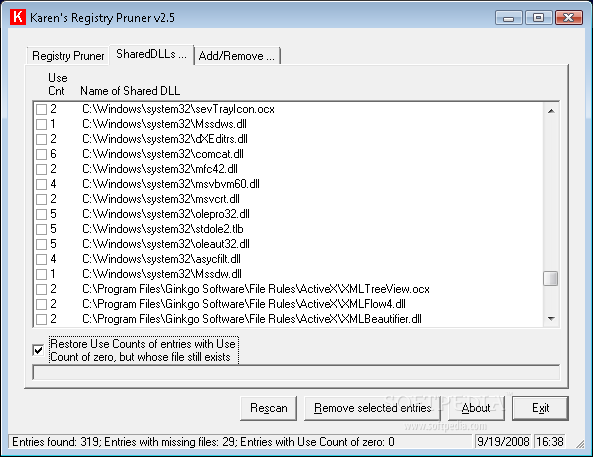Image resolution: width=593 pixels, height=457 pixels.
Task: Check the XMLBeautifier.dll checkbox
Action: pos(41,319)
